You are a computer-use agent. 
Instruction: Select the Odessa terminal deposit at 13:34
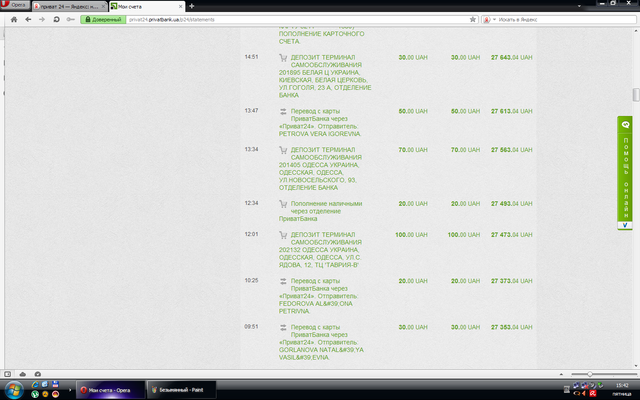tap(320, 169)
